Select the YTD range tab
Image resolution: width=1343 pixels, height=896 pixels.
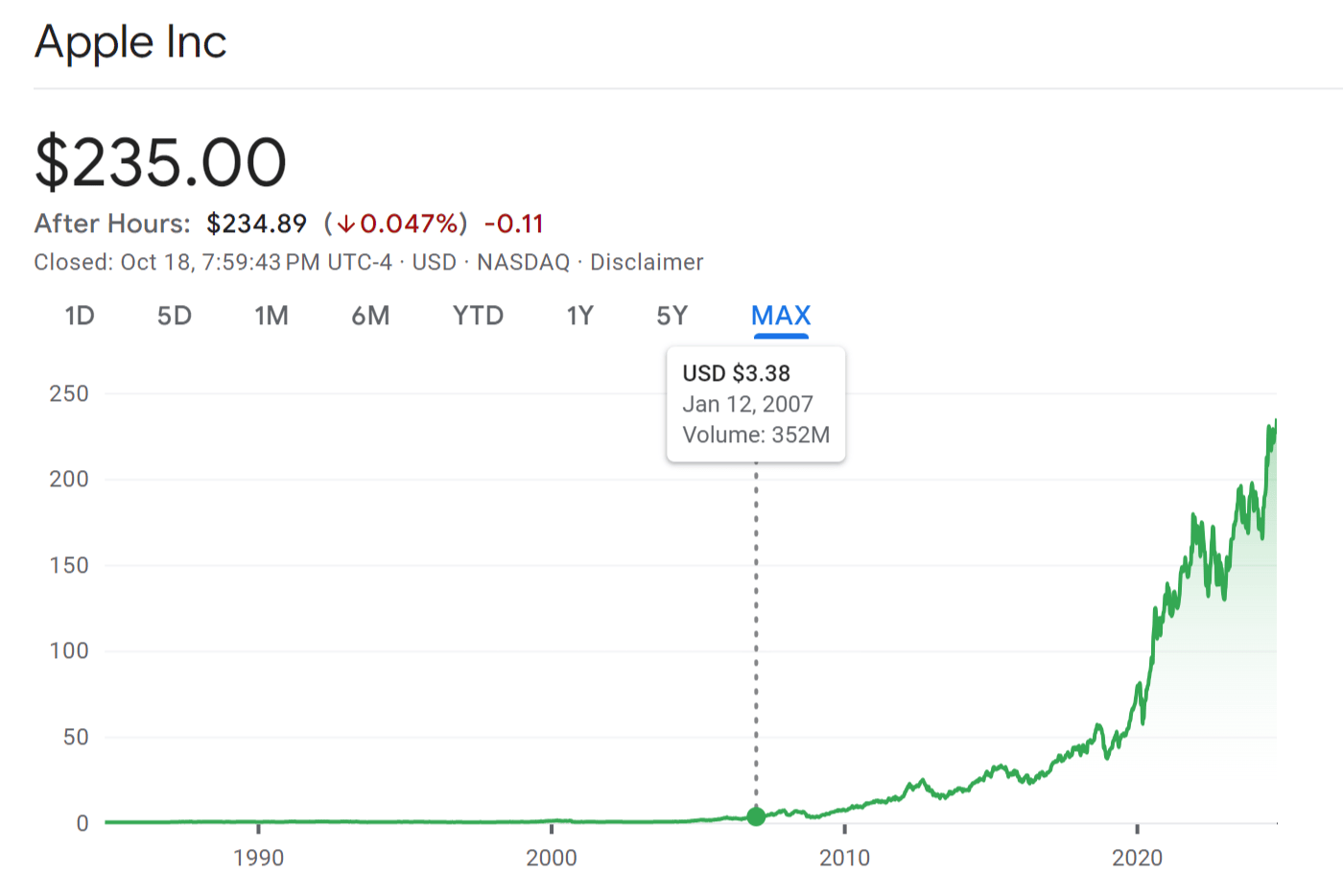(478, 316)
